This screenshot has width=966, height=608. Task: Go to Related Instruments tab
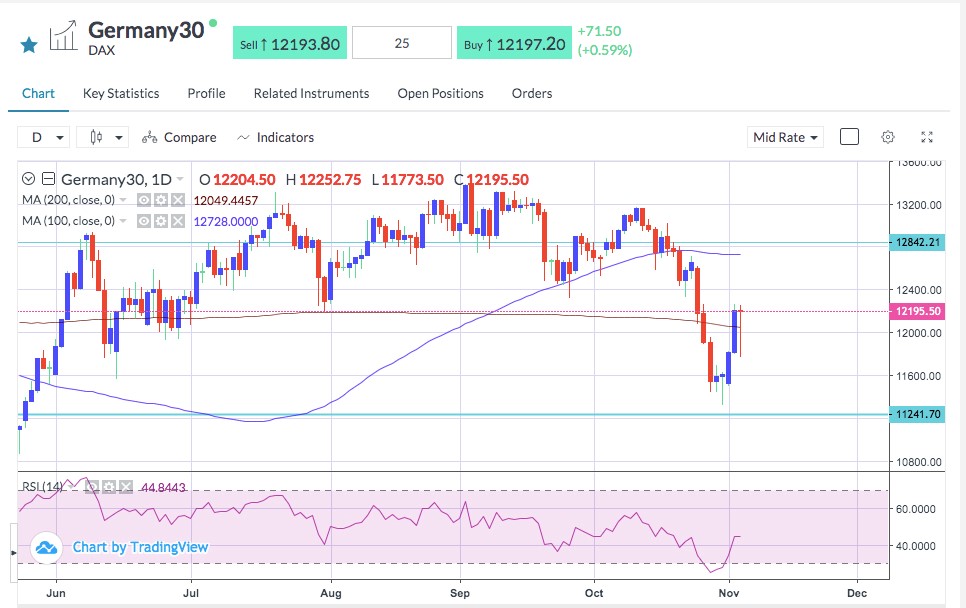click(x=311, y=94)
